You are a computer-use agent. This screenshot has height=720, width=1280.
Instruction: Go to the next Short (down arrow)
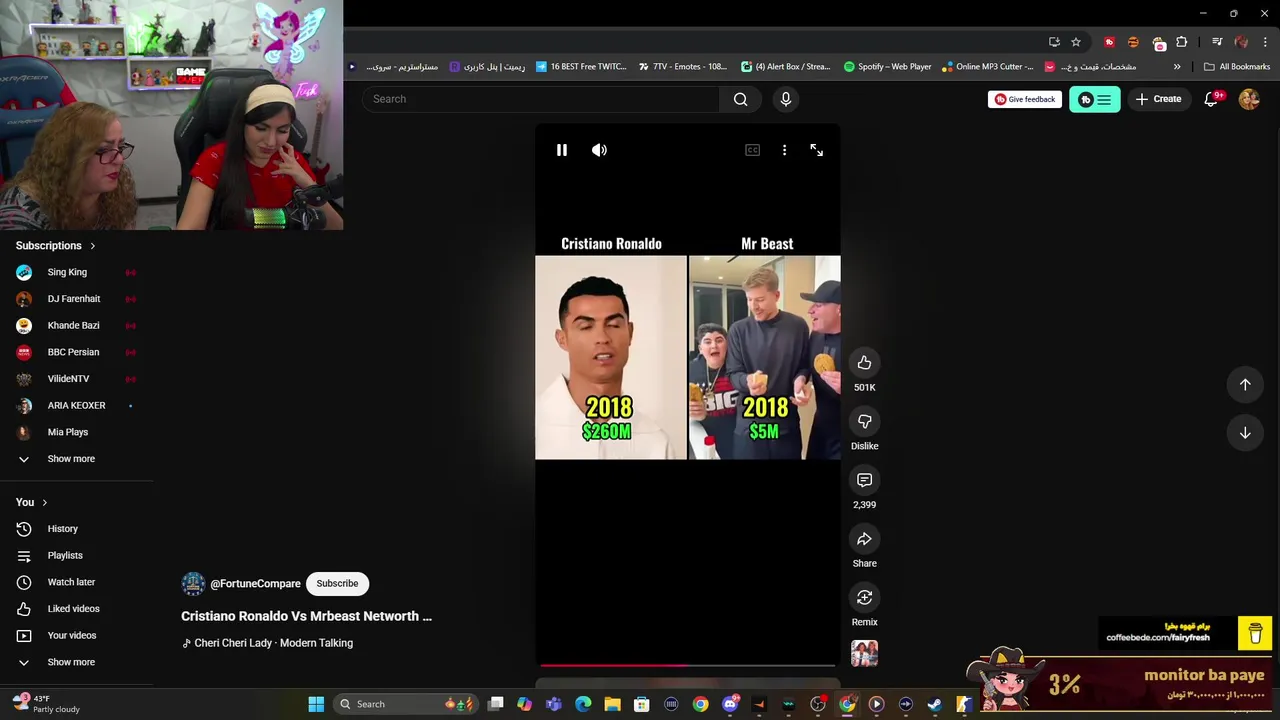[1245, 433]
